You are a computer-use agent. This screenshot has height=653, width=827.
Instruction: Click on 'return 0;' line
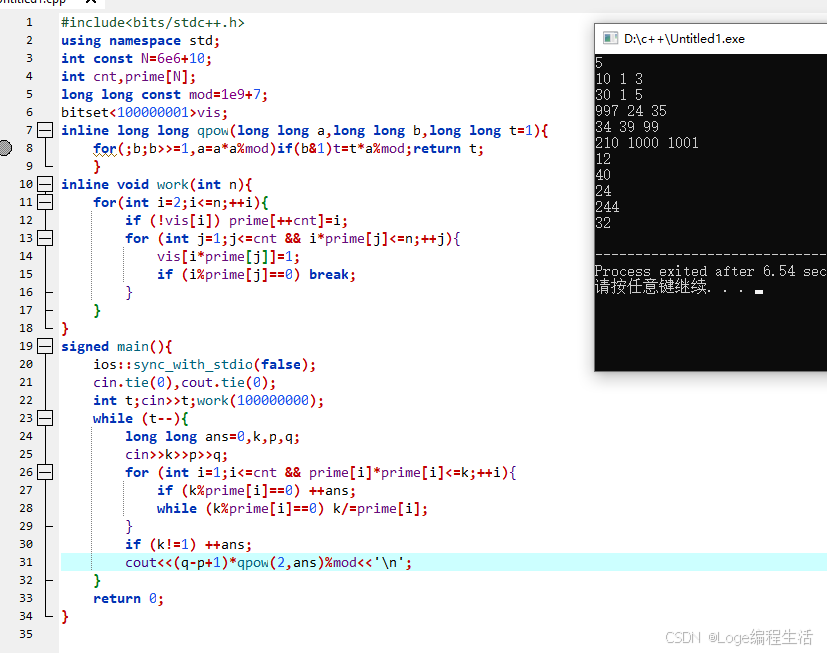pyautogui.click(x=129, y=598)
